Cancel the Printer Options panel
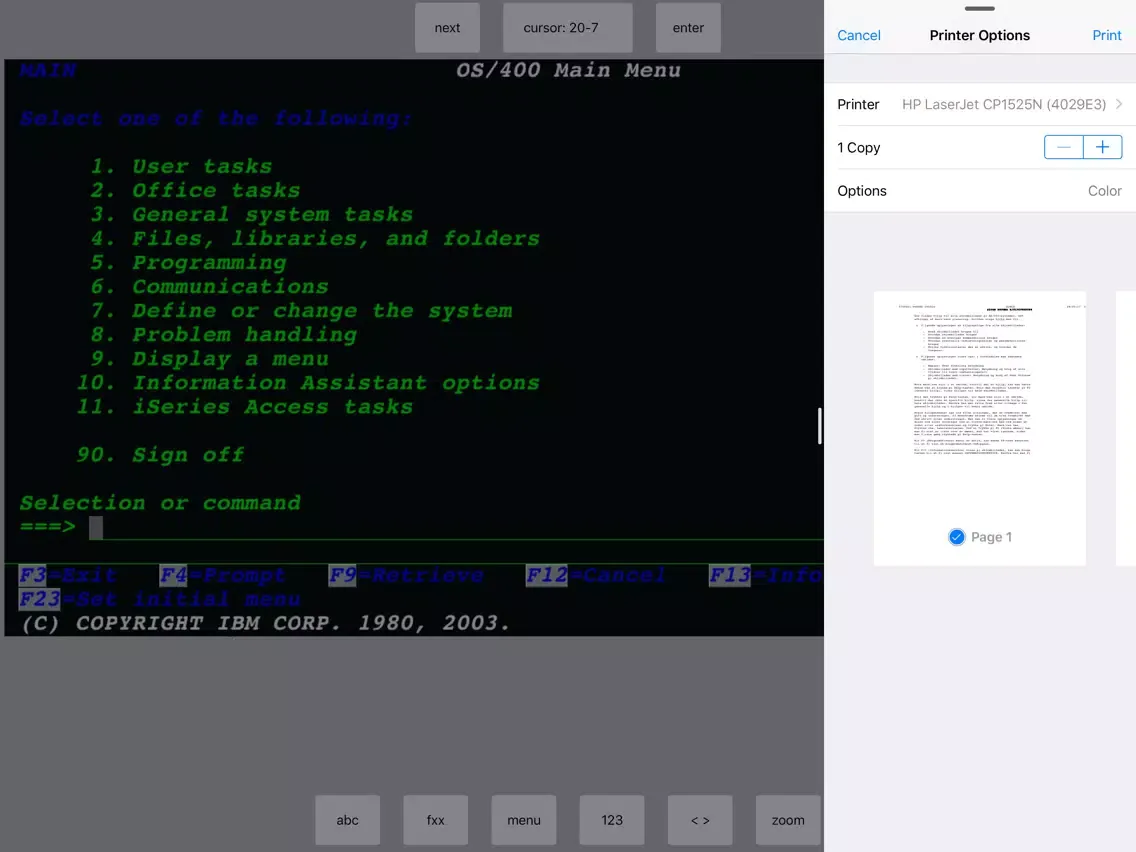This screenshot has width=1136, height=852. pos(858,35)
